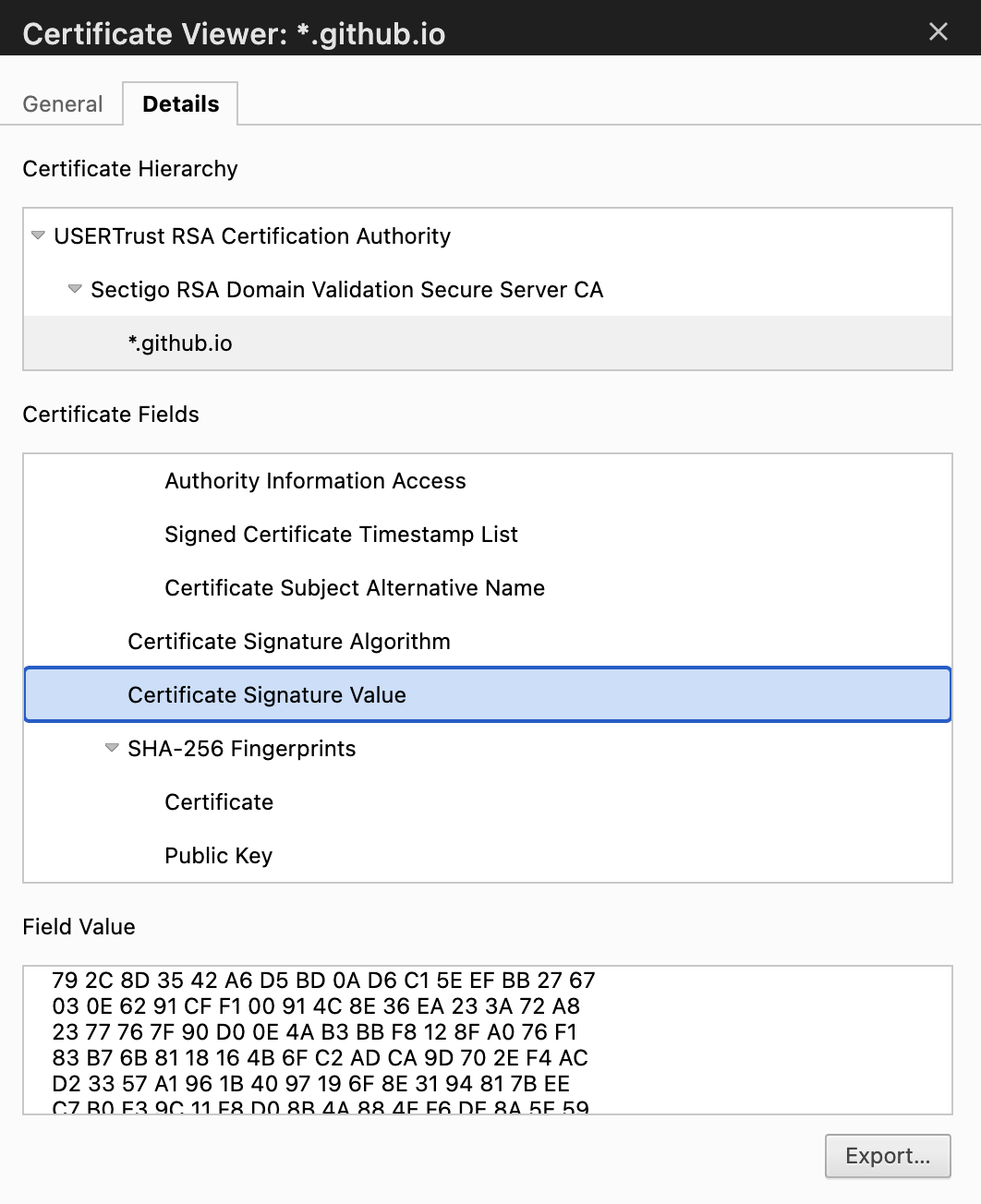
Task: Select Signed Certificate Timestamp List field
Action: coord(488,535)
